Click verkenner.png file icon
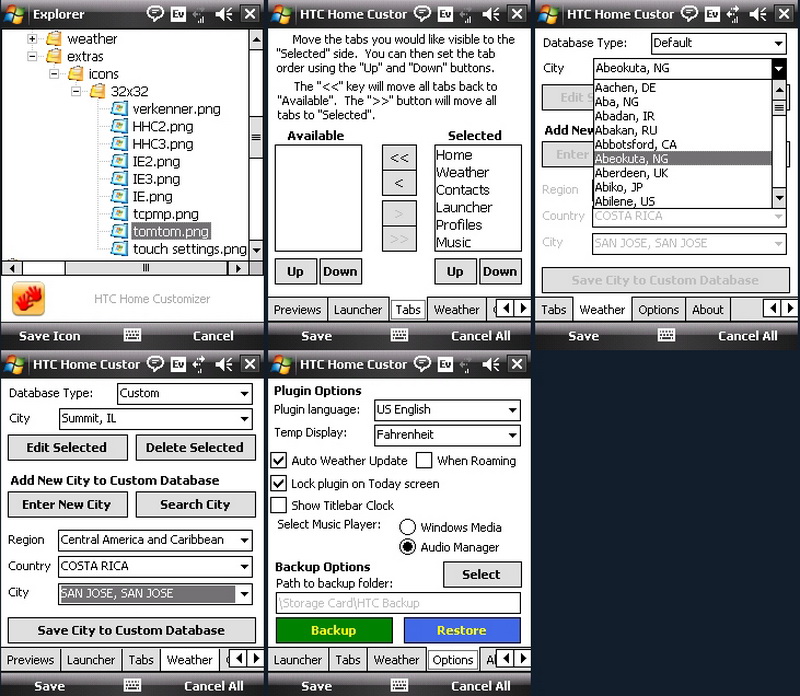The image size is (800, 696). click(x=119, y=109)
